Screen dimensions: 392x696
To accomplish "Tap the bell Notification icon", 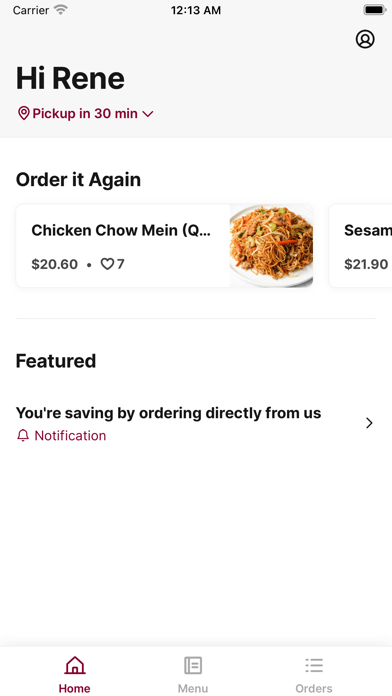I will [x=23, y=436].
